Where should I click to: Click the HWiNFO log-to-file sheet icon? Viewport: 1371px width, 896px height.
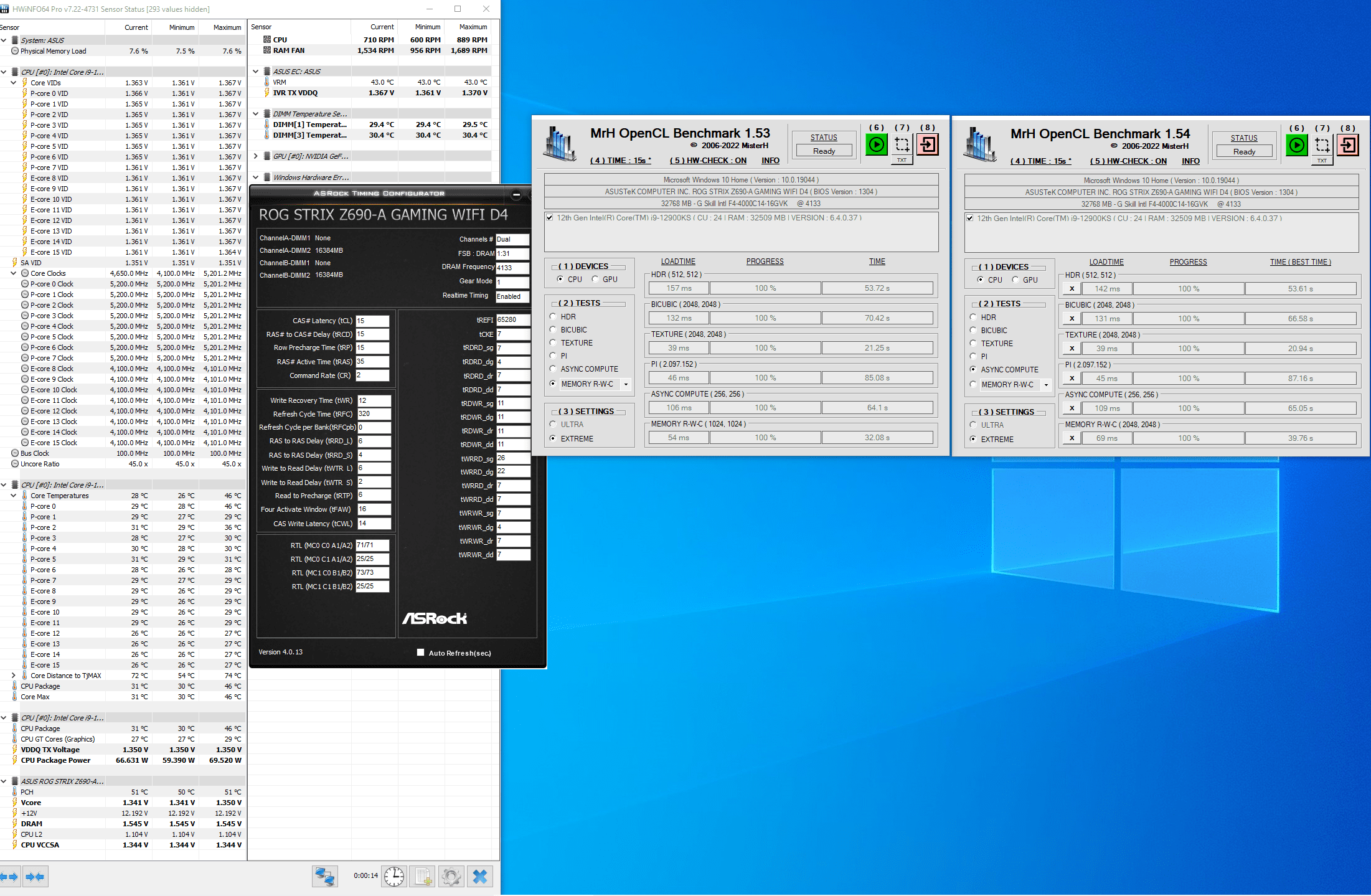click(x=423, y=877)
